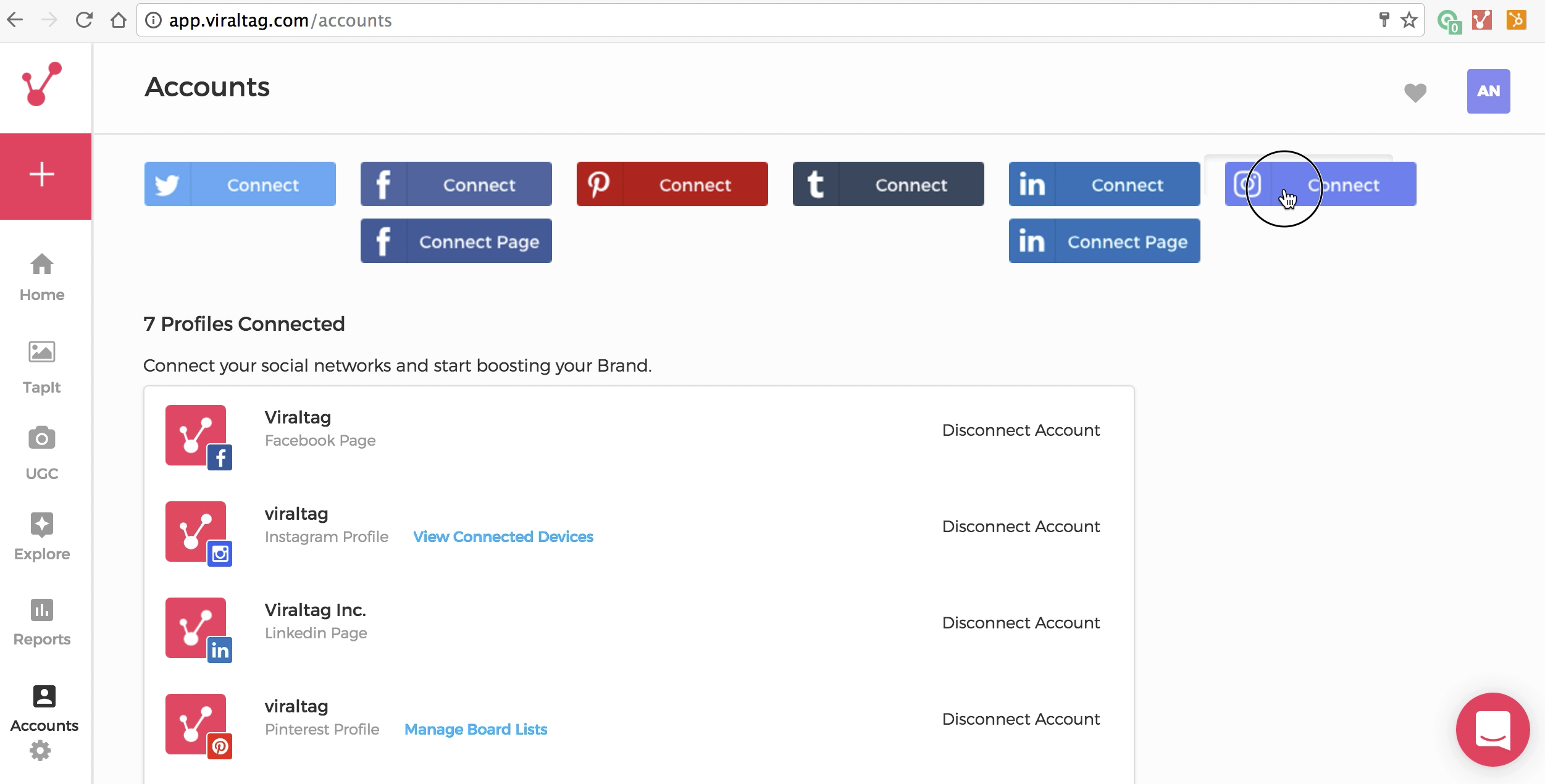This screenshot has height=784, width=1545.
Task: Disconnect the Viraltag Inc. Linkedin Page
Action: [x=1021, y=623]
